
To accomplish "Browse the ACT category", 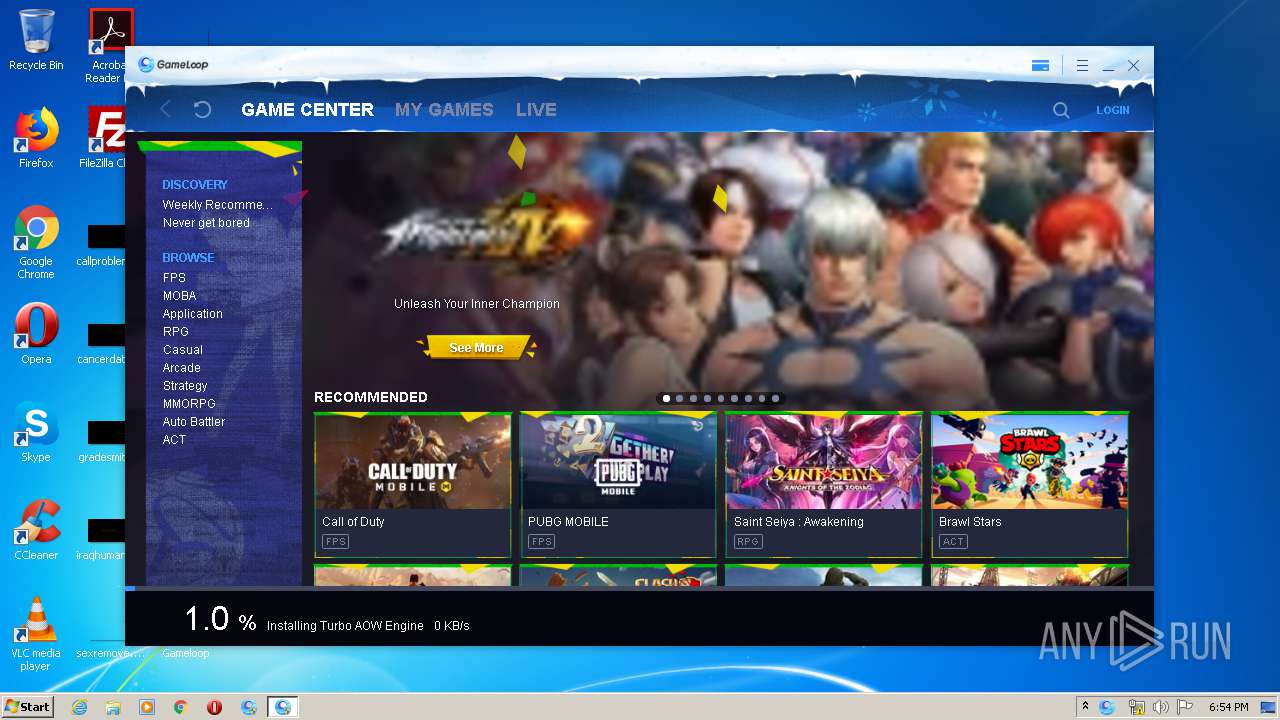I will click(174, 440).
